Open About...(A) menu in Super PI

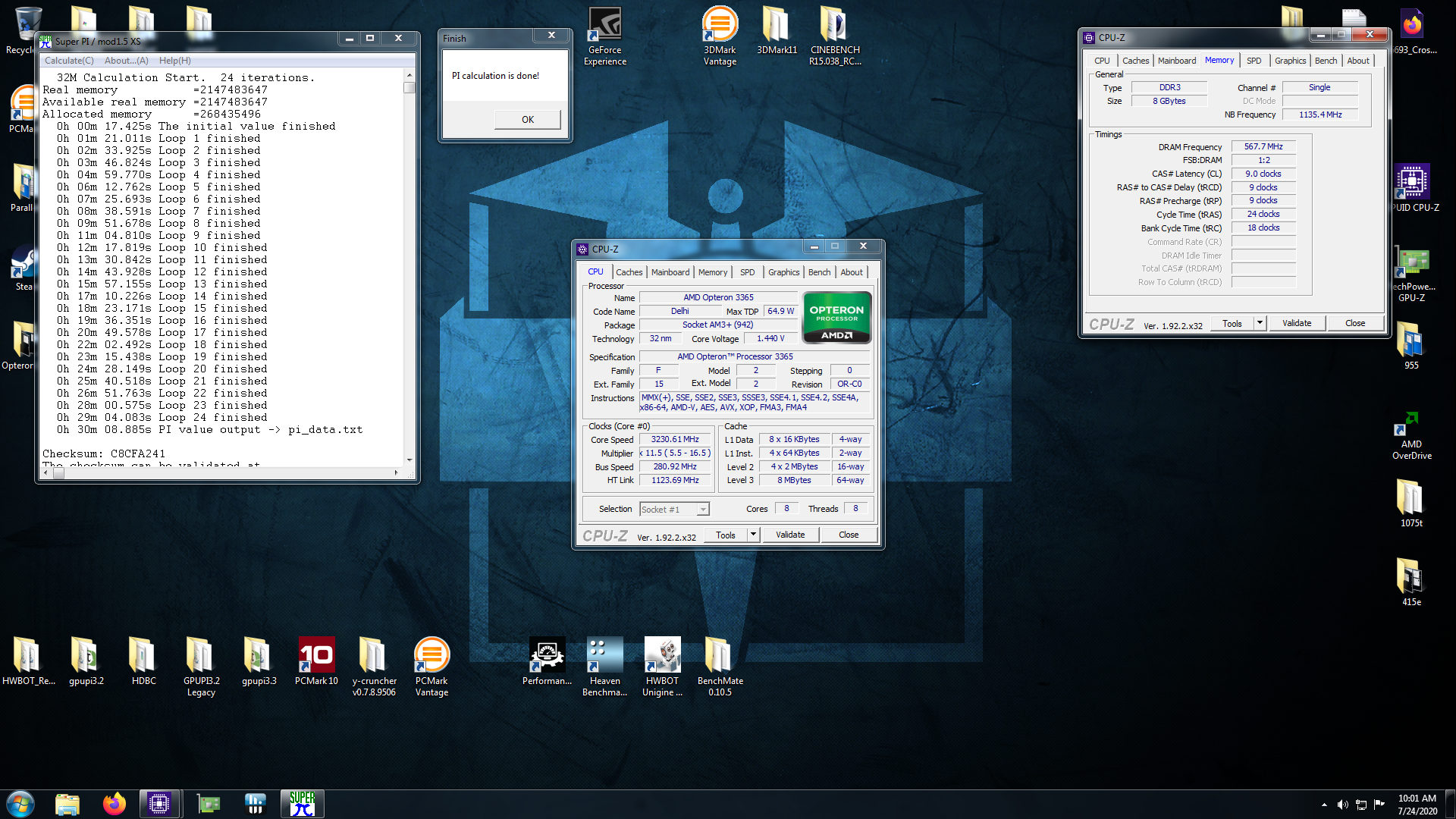pos(126,61)
